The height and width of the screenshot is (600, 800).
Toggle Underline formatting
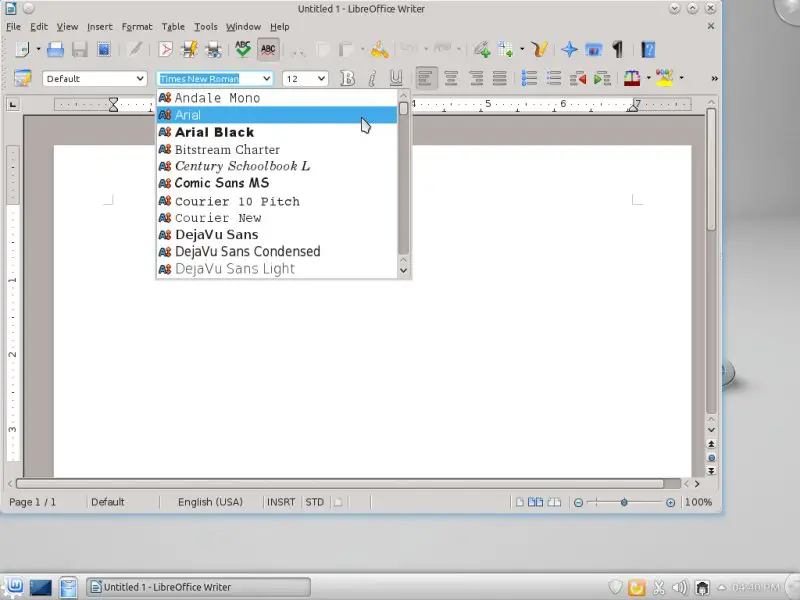coord(396,78)
